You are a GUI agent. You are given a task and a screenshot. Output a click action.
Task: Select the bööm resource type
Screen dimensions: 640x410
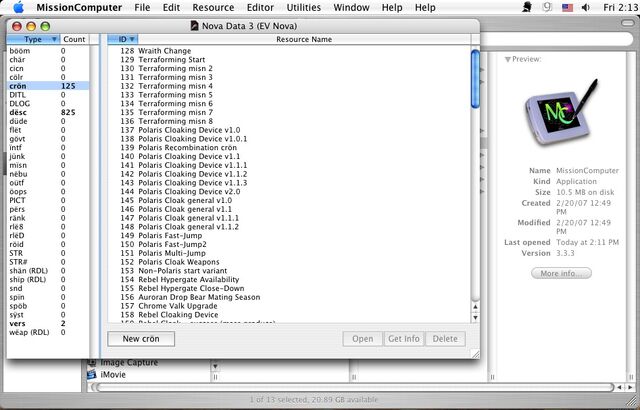48,51
